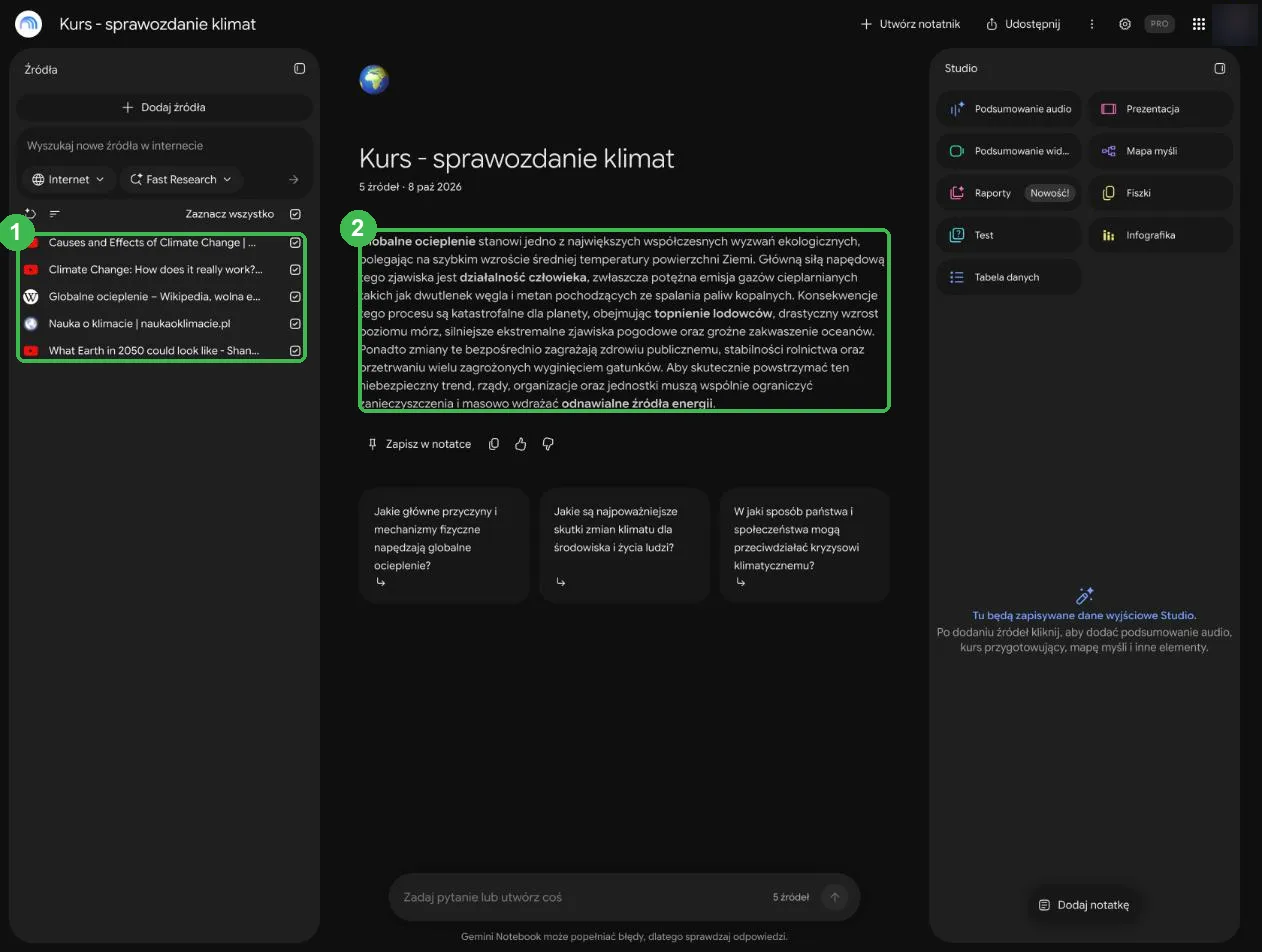Click the PRO badge
The width and height of the screenshot is (1262, 952).
coord(1159,24)
